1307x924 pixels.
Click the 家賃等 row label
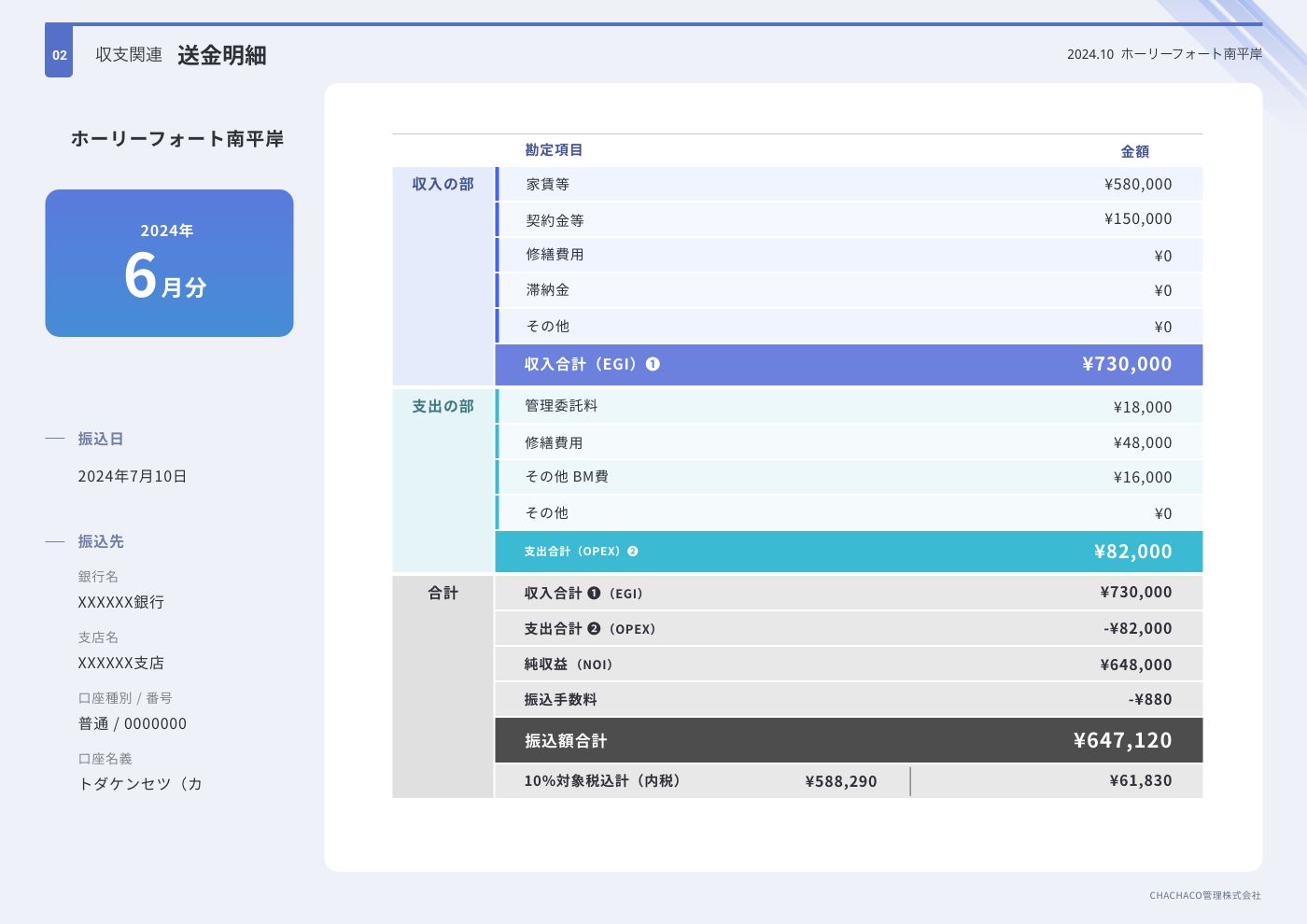click(547, 185)
